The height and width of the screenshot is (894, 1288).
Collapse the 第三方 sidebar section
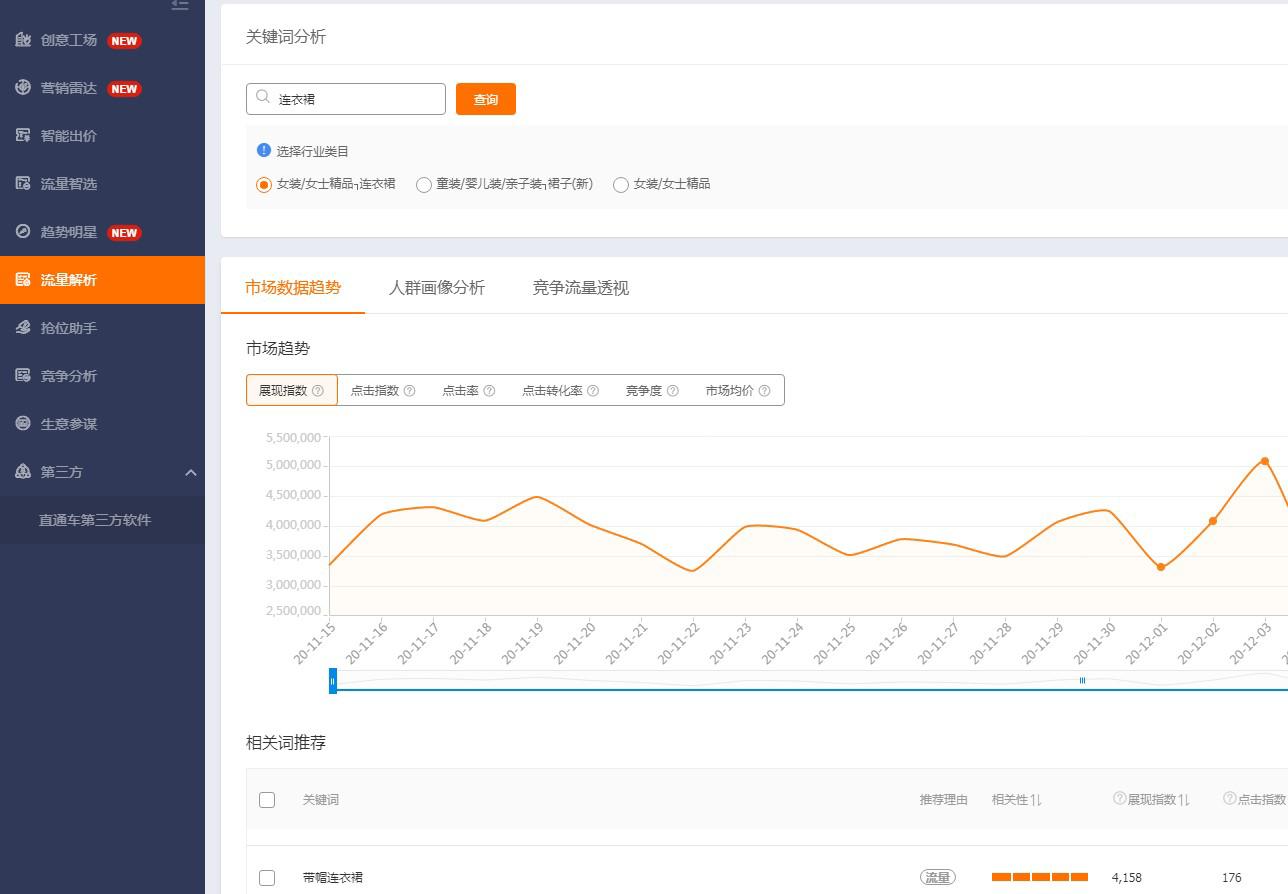[191, 472]
